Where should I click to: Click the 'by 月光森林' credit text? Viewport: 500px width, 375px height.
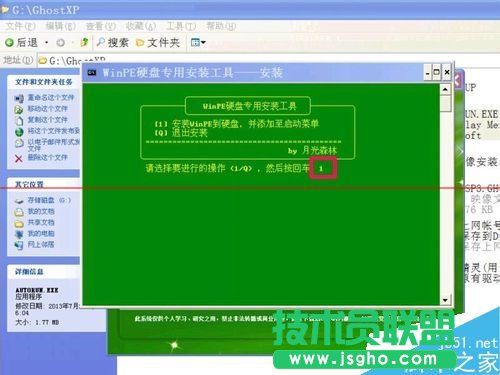pyautogui.click(x=312, y=151)
